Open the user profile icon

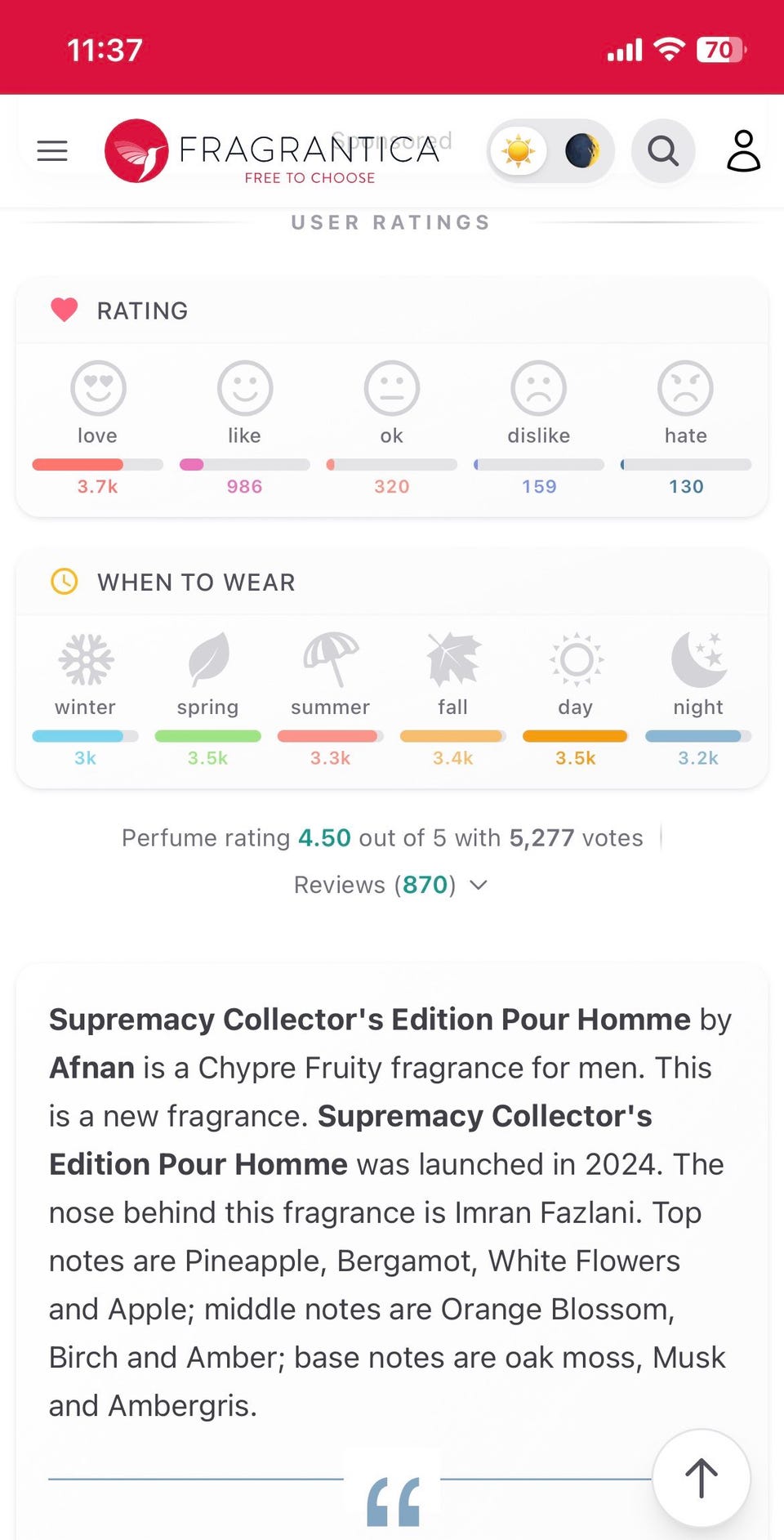click(x=743, y=151)
